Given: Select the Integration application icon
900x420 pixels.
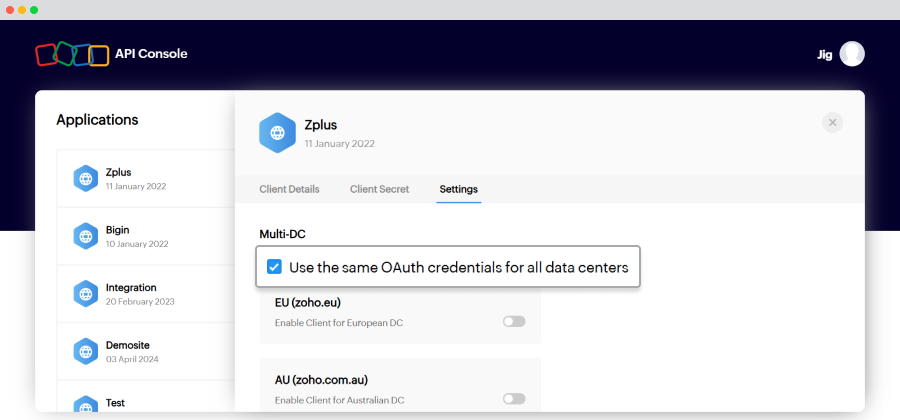Looking at the screenshot, I should (x=86, y=294).
